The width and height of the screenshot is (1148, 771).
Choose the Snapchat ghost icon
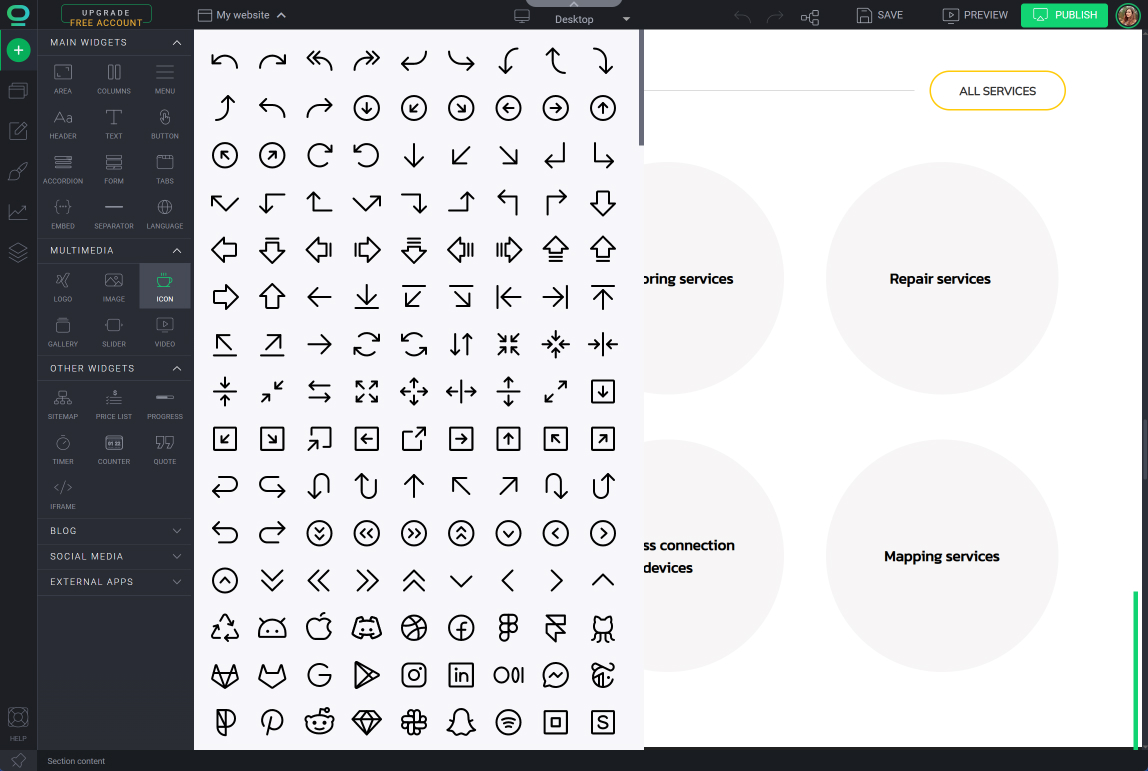(x=461, y=722)
